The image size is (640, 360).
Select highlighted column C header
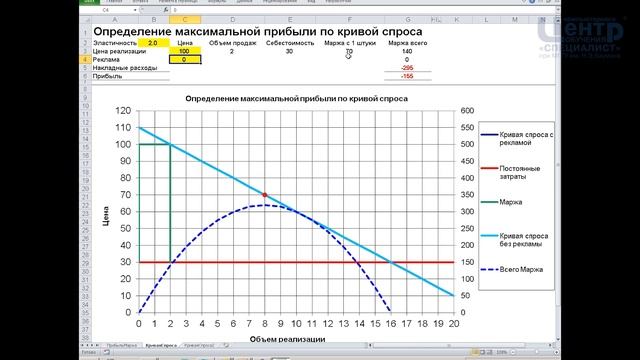[184, 20]
